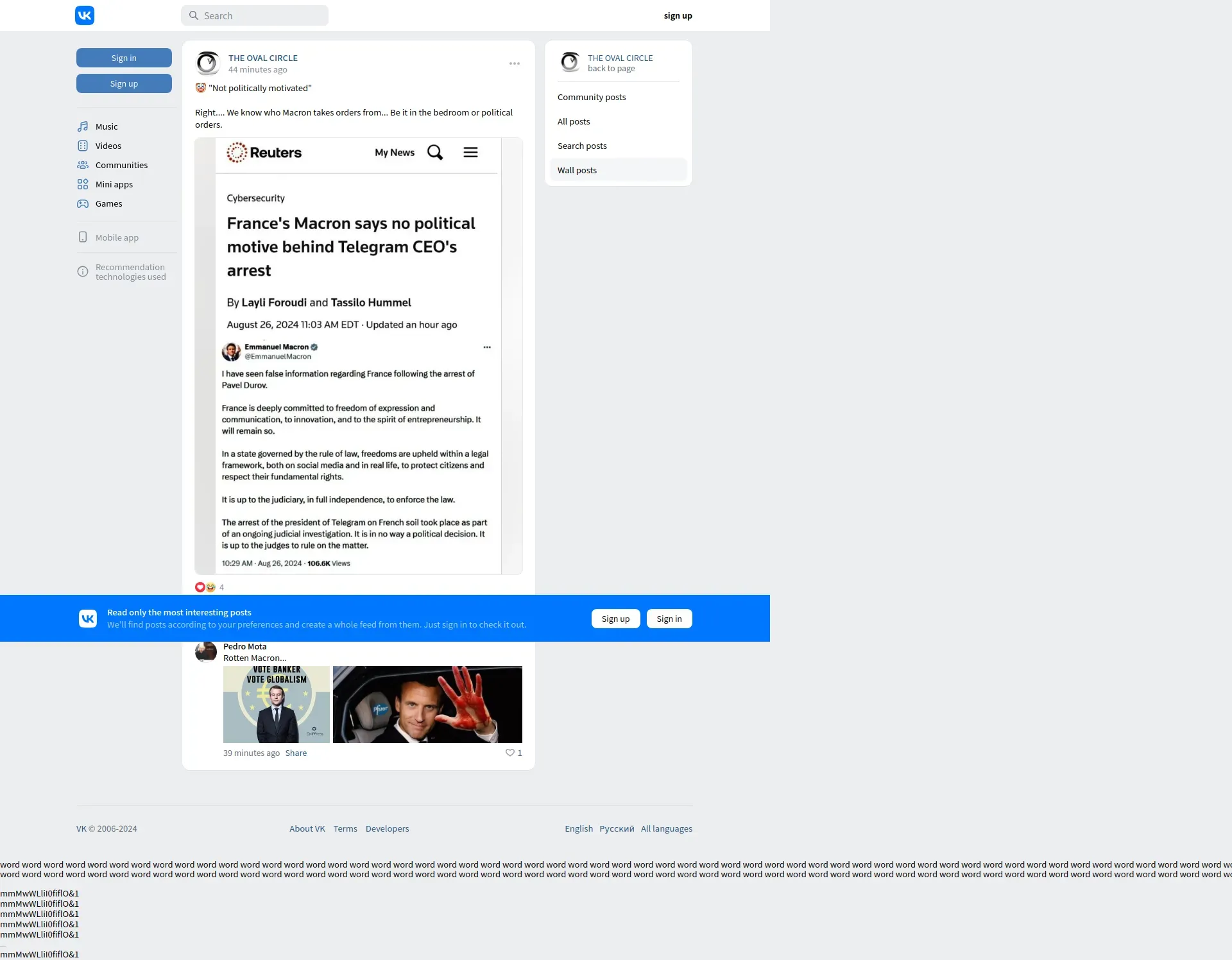Click the Mobile app phone icon
Viewport: 1232px width, 960px height.
pos(83,237)
